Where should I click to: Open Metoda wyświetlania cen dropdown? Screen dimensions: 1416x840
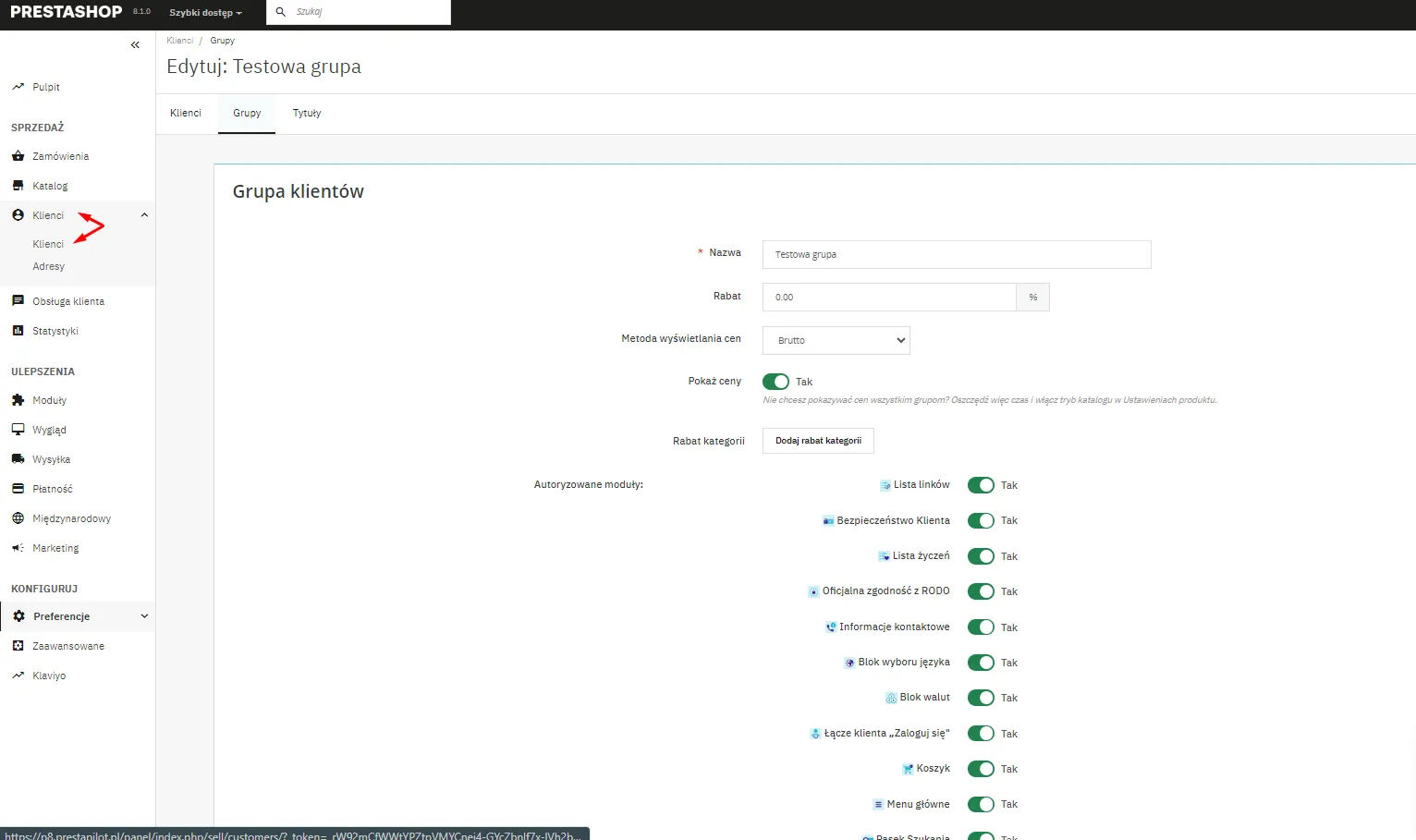pos(836,340)
